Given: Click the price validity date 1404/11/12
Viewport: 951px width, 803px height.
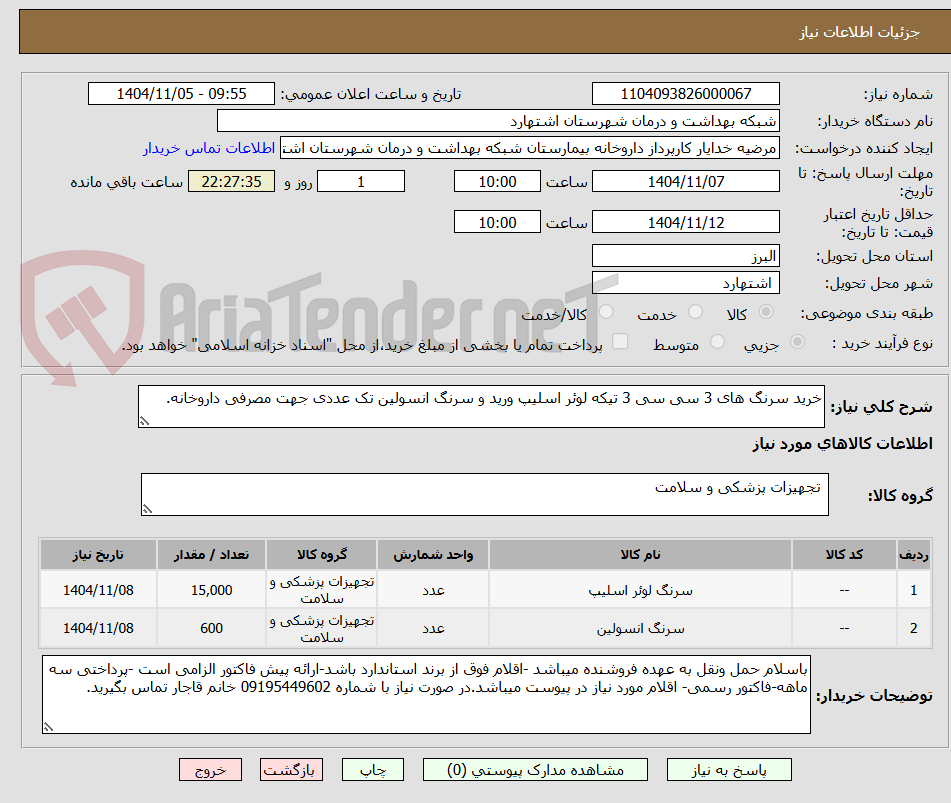Looking at the screenshot, I should [x=685, y=222].
